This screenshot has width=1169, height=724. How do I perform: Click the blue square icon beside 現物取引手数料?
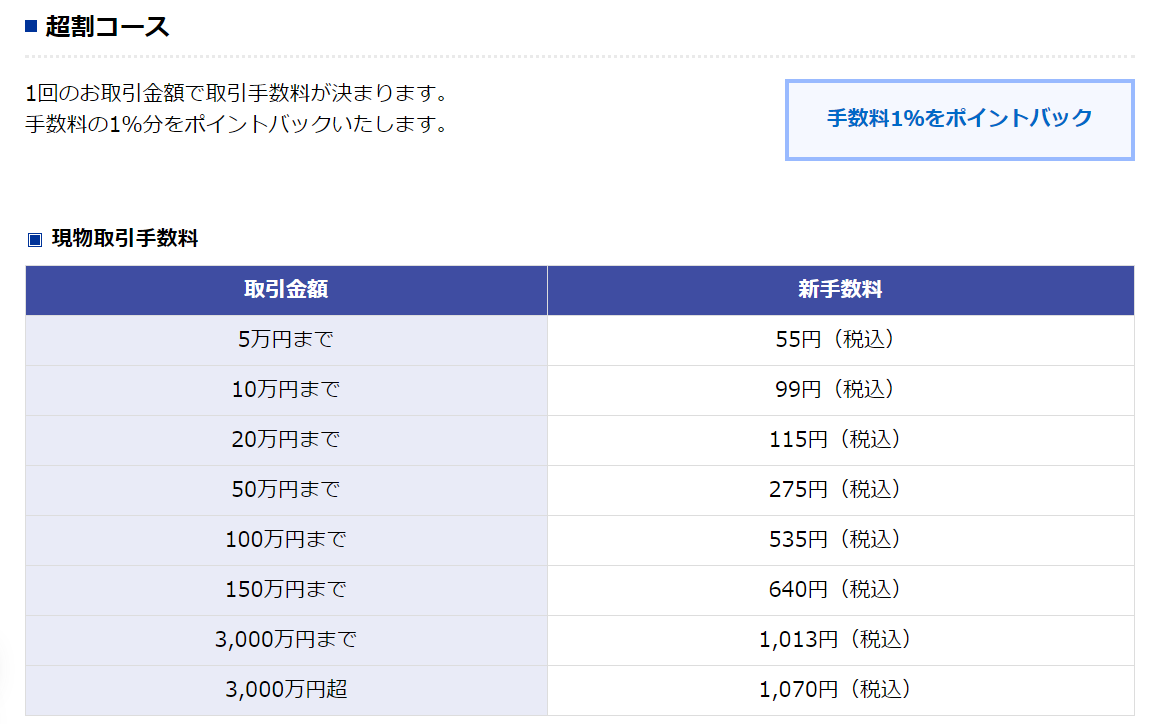[34, 236]
